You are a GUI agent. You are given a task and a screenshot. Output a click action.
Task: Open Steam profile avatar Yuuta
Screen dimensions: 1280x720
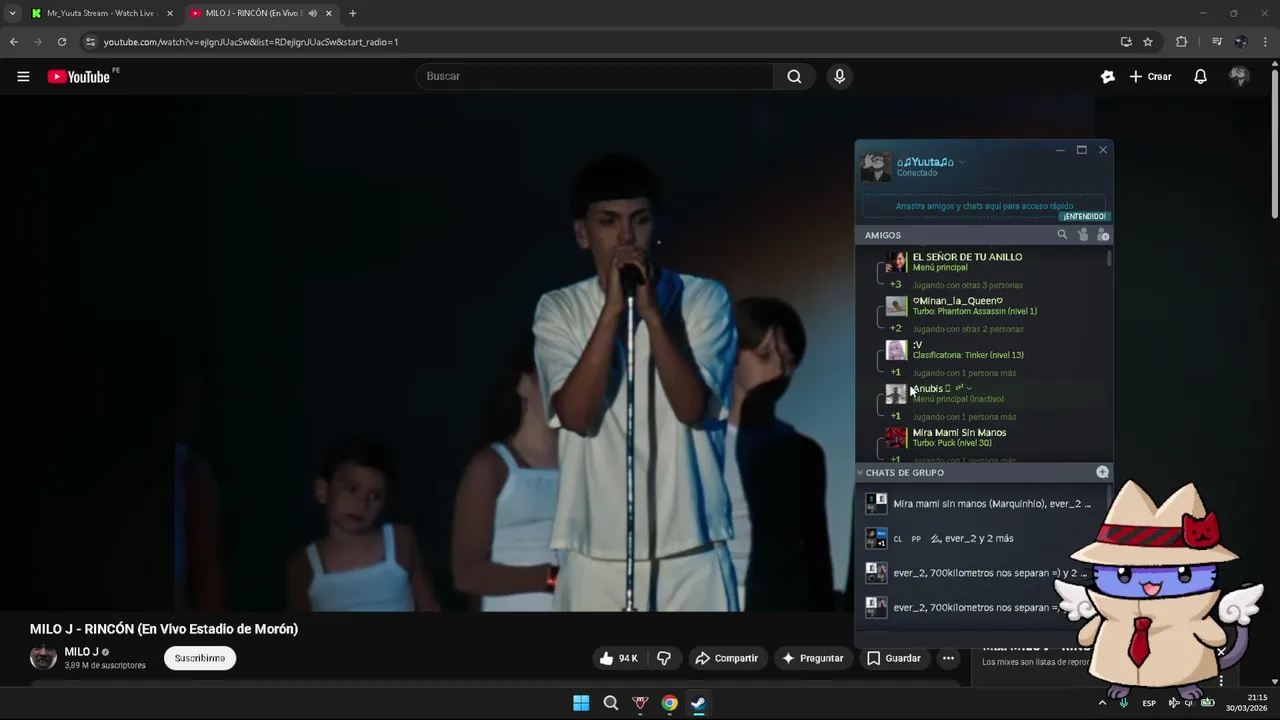pos(876,167)
